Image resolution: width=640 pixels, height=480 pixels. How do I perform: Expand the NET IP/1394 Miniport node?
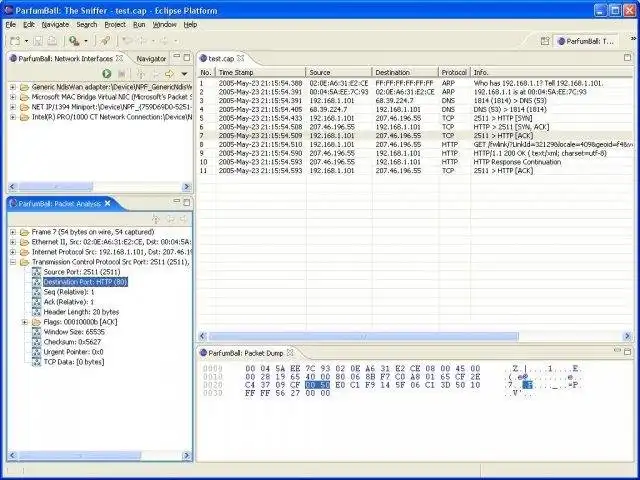pyautogui.click(x=13, y=107)
